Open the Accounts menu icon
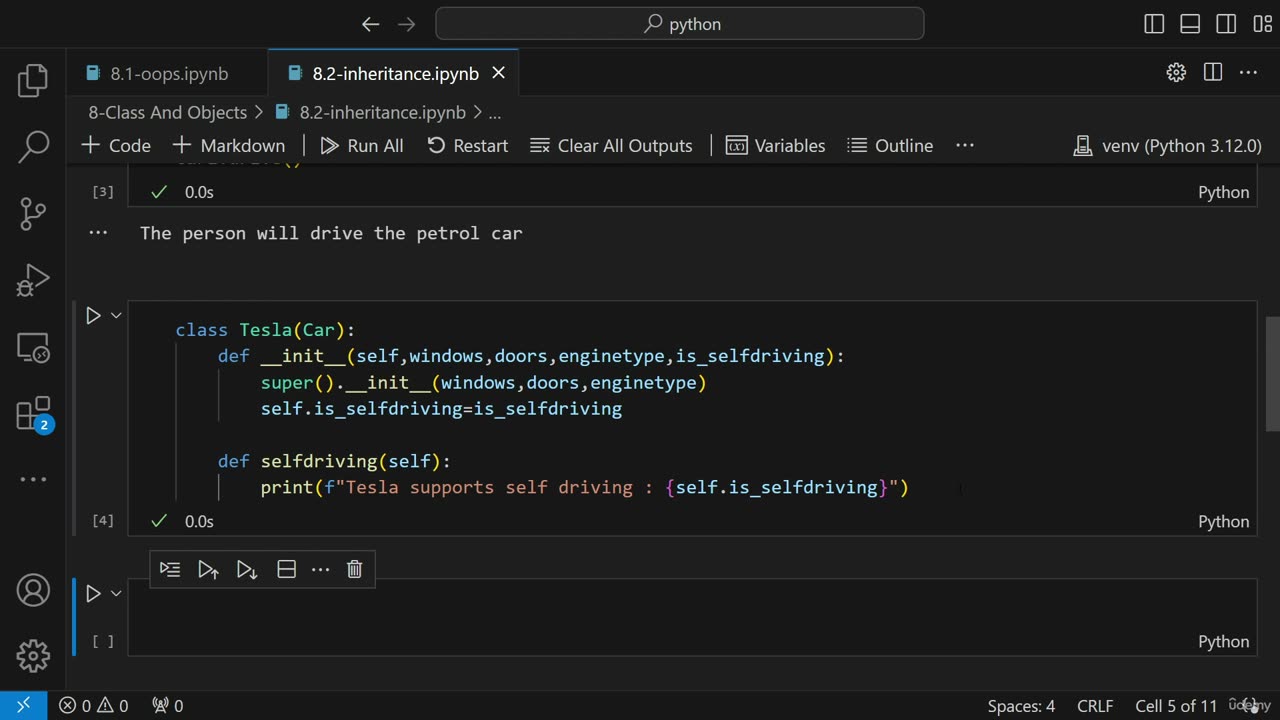 [x=33, y=590]
